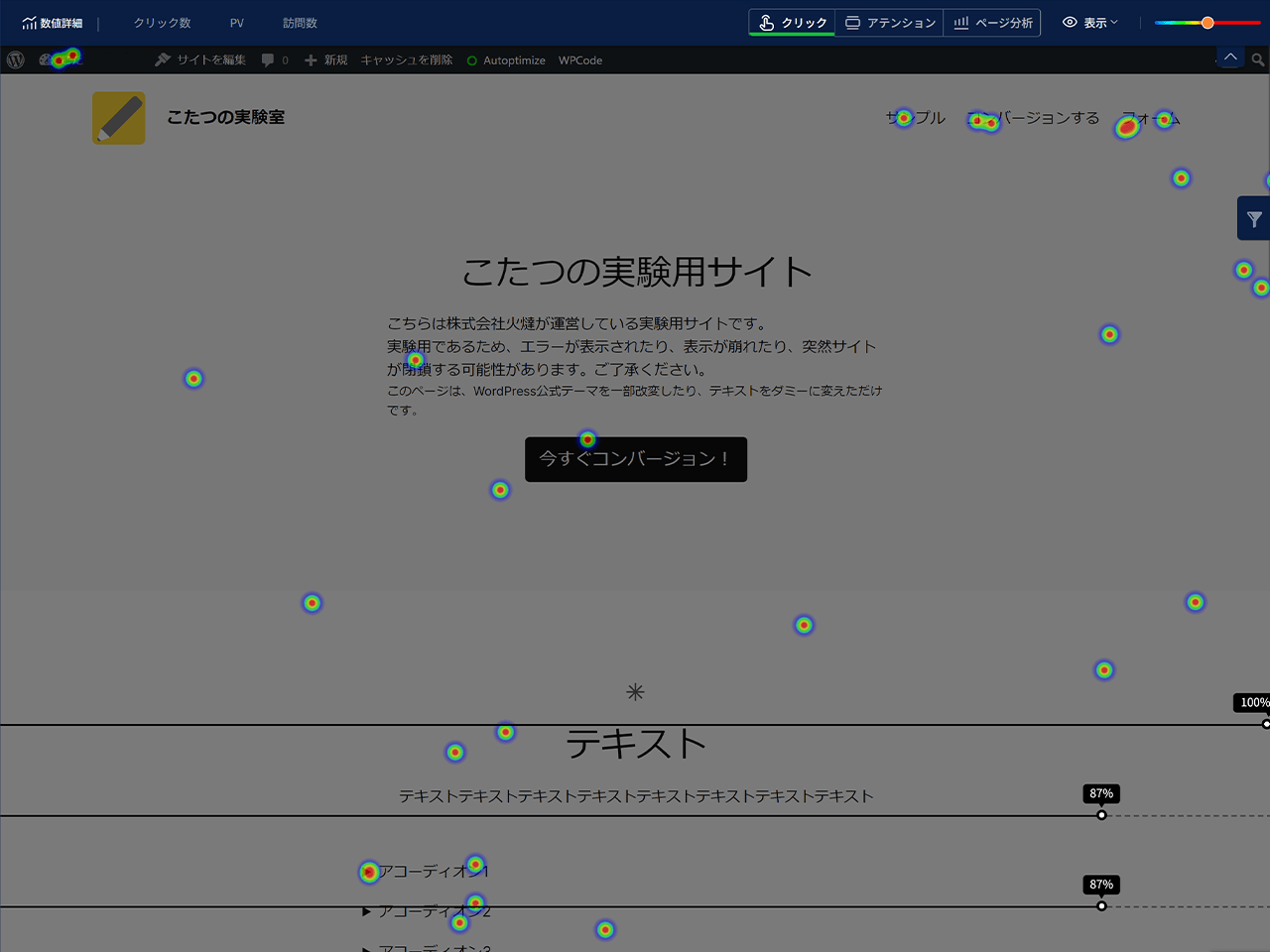The image size is (1270, 952).
Task: Open the フォーム navigation link
Action: (1150, 118)
